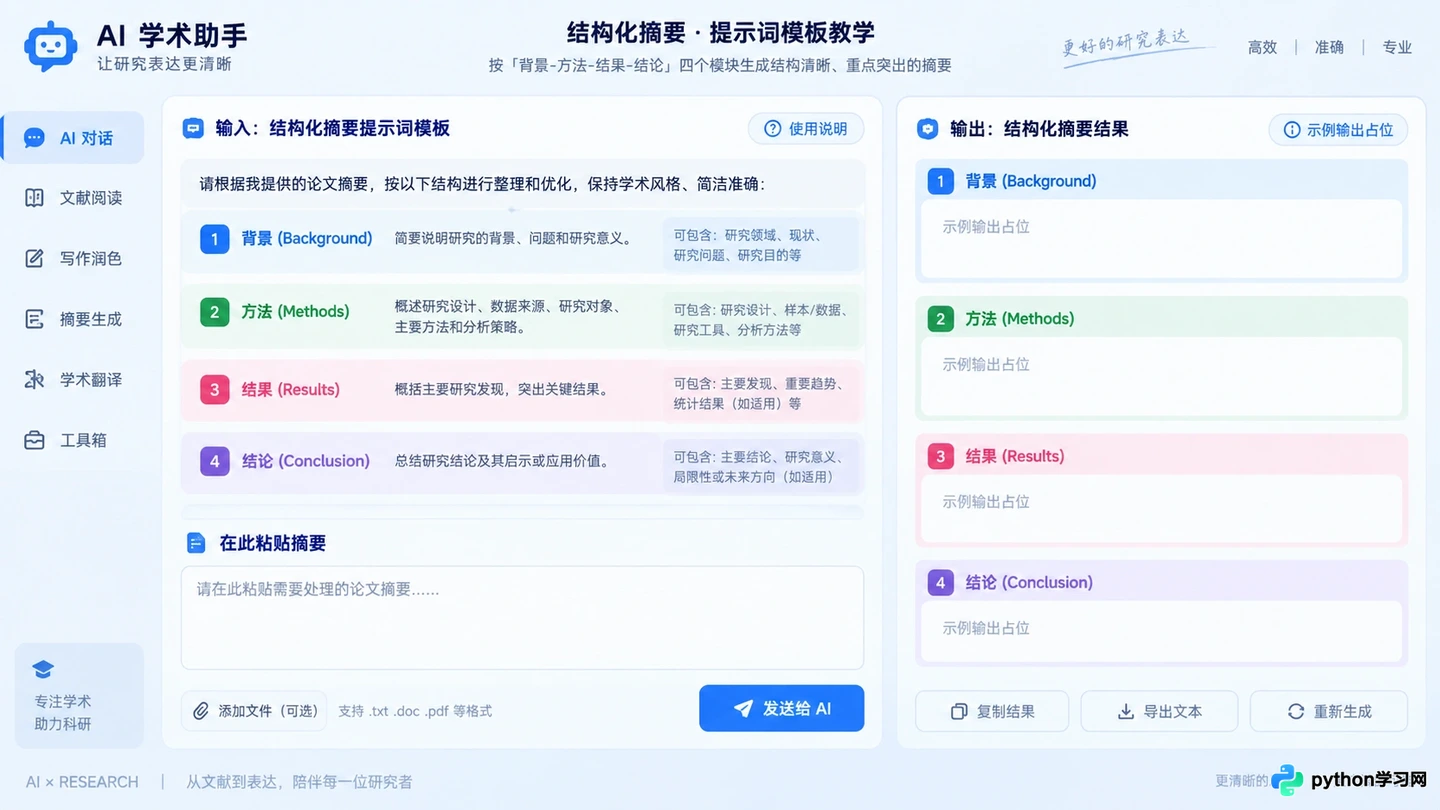
Task: Click the info icon in 示例输出占位 button
Action: pyautogui.click(x=1292, y=130)
